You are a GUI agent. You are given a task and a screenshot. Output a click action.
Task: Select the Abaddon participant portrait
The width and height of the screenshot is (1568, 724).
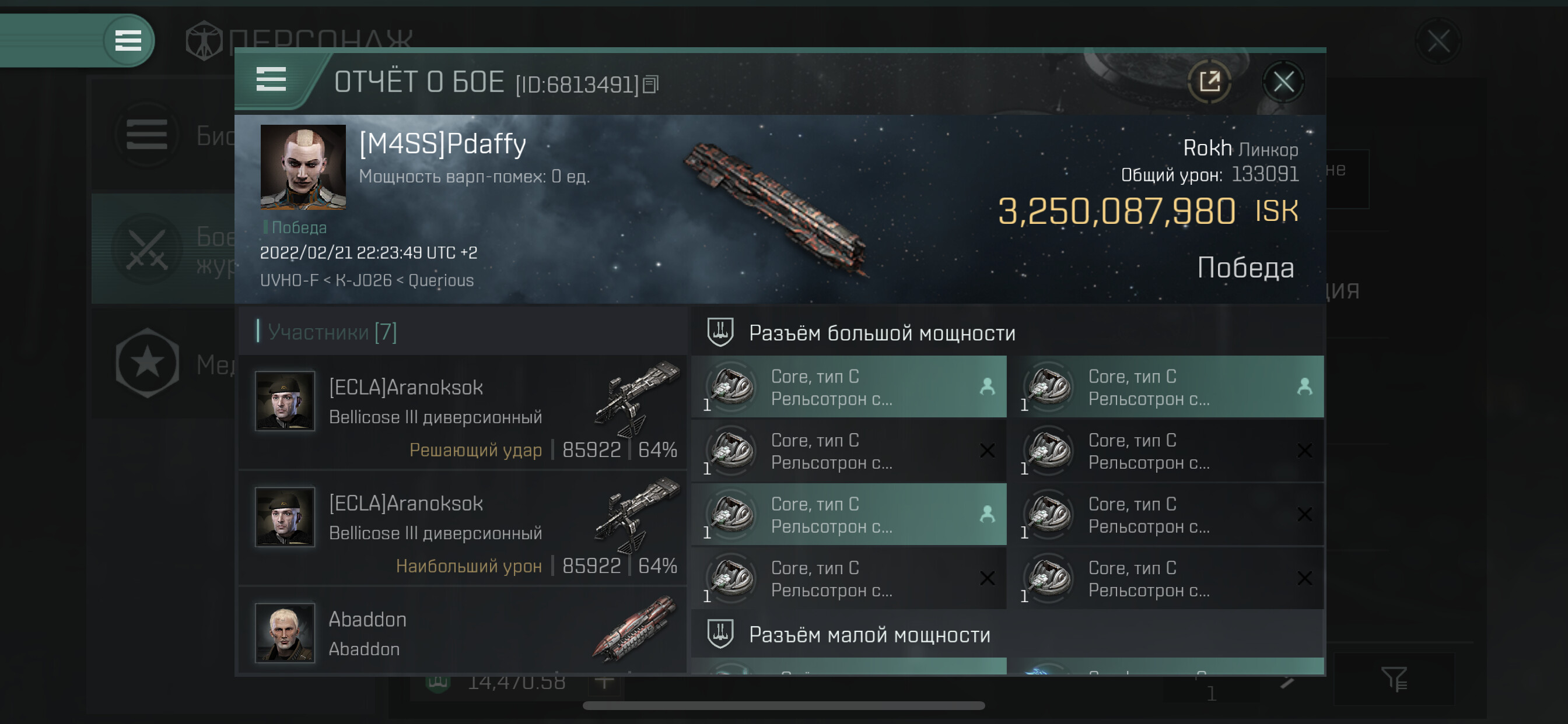point(285,632)
